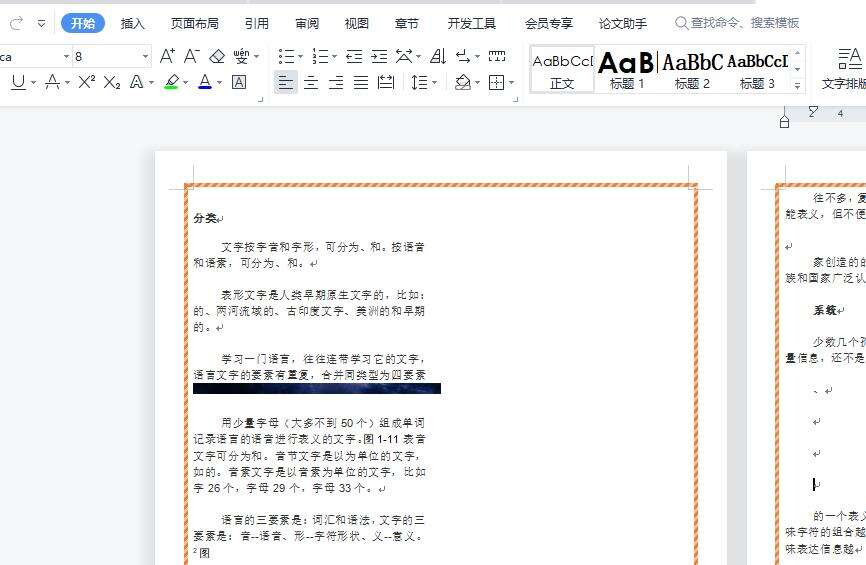Toggle align left
This screenshot has height=565, width=866.
point(286,82)
